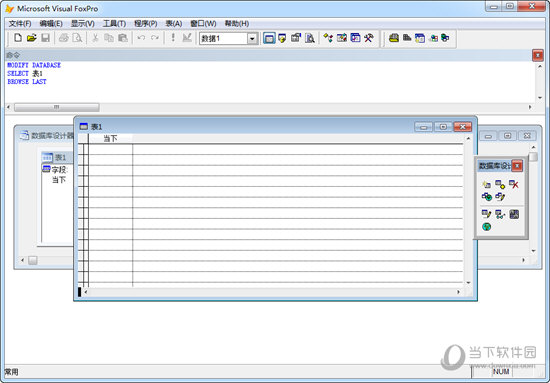The height and width of the screenshot is (383, 550).
Task: Click Connections globe icon at palette bottom
Action: pyautogui.click(x=486, y=227)
